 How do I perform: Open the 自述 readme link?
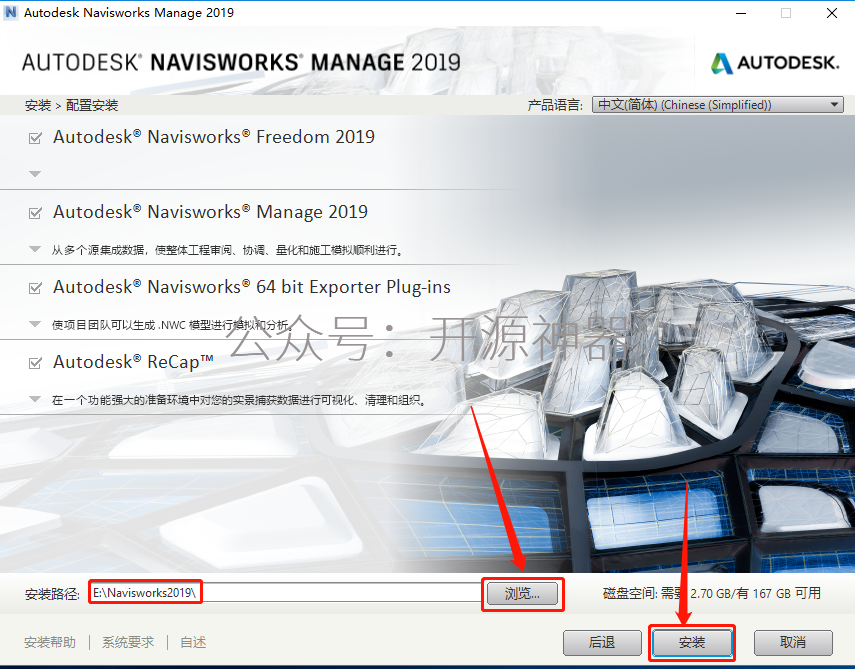pyautogui.click(x=193, y=642)
